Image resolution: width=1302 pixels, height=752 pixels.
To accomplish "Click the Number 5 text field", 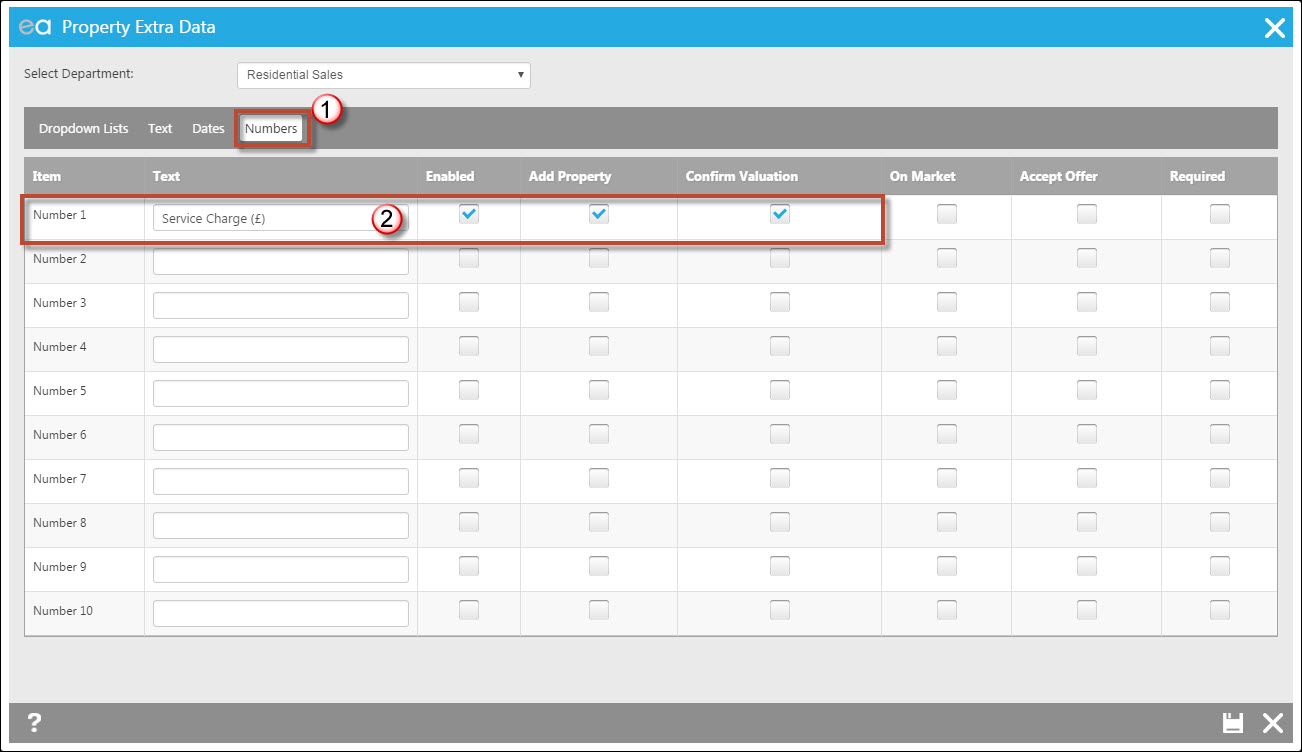I will [281, 394].
